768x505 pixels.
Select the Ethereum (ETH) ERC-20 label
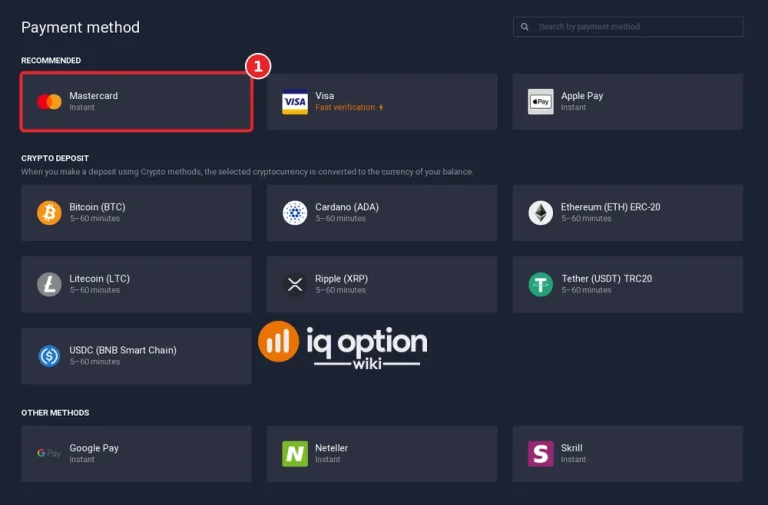point(610,207)
